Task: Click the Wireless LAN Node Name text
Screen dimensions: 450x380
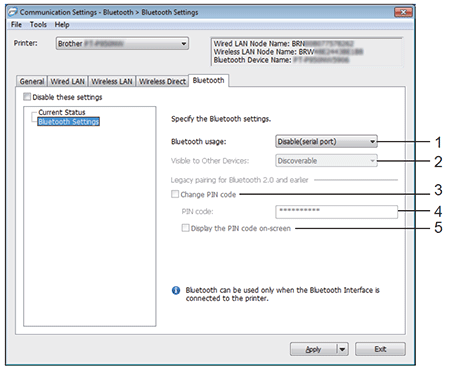Action: coord(288,52)
